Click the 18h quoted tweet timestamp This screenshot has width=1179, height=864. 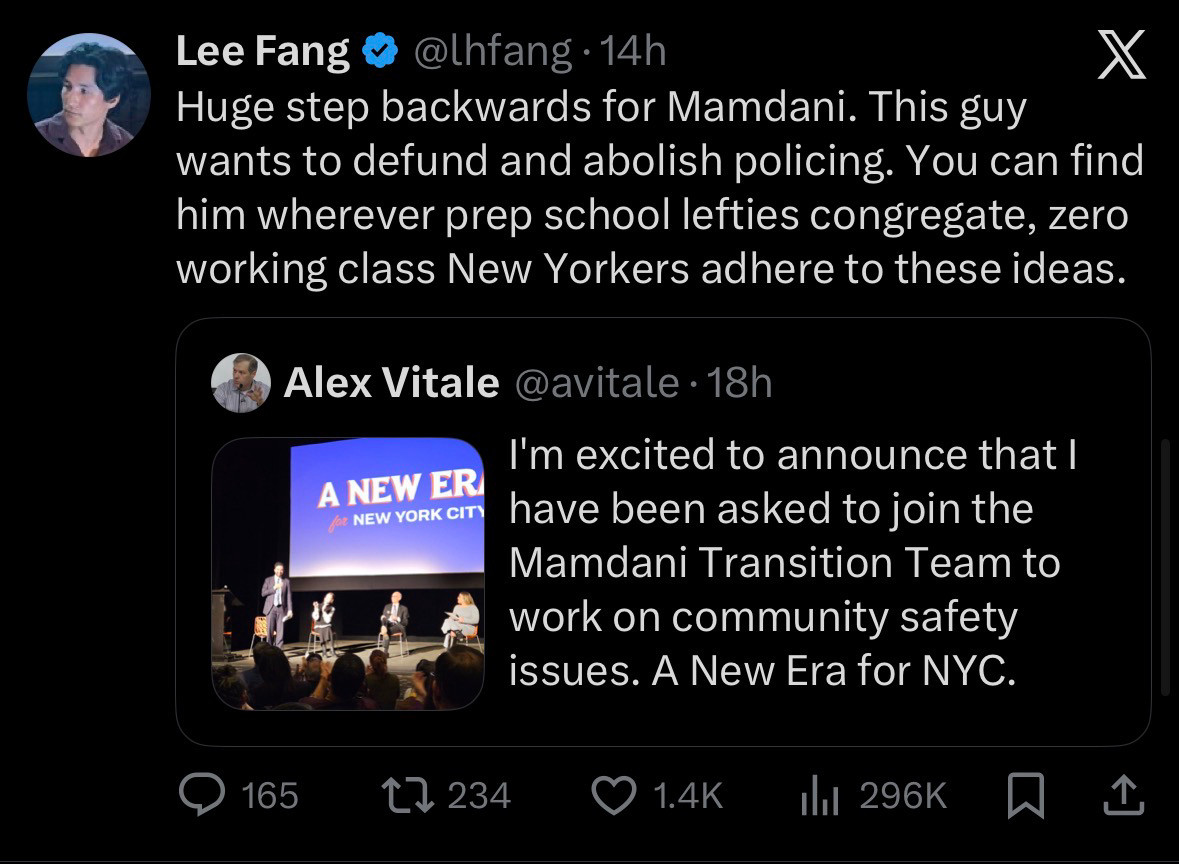(x=739, y=382)
